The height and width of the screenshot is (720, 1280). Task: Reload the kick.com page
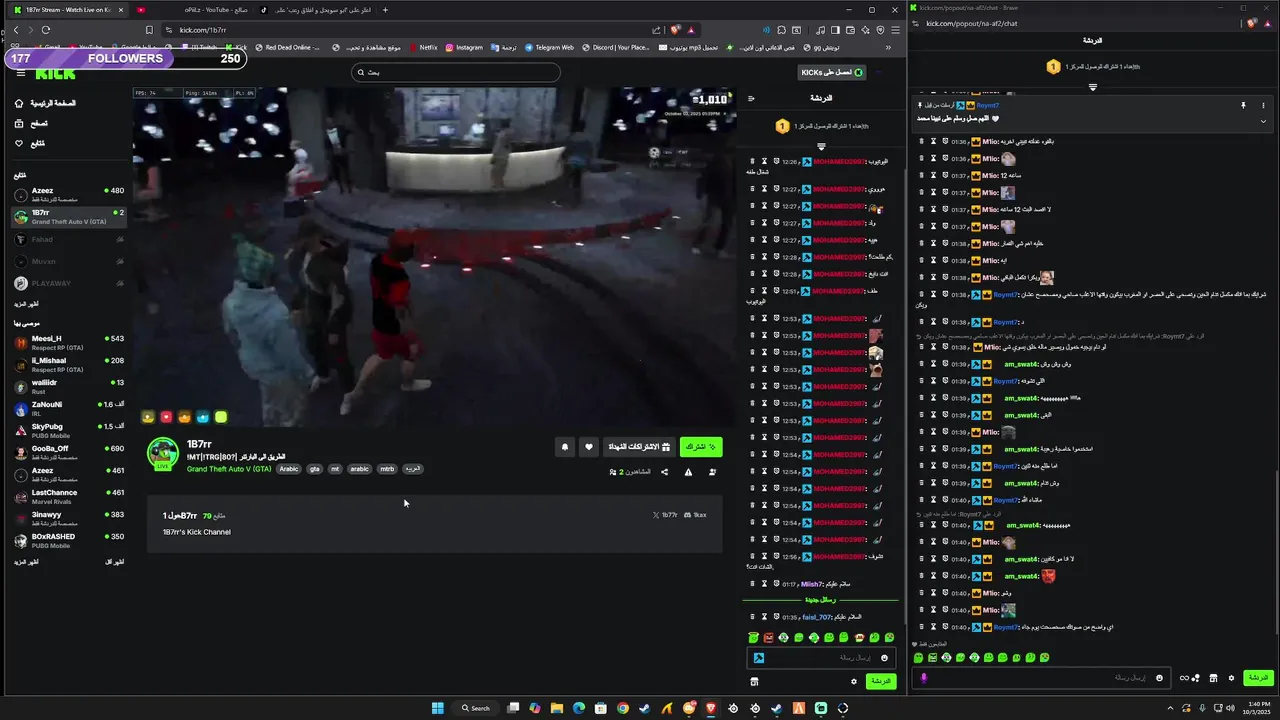[x=46, y=30]
